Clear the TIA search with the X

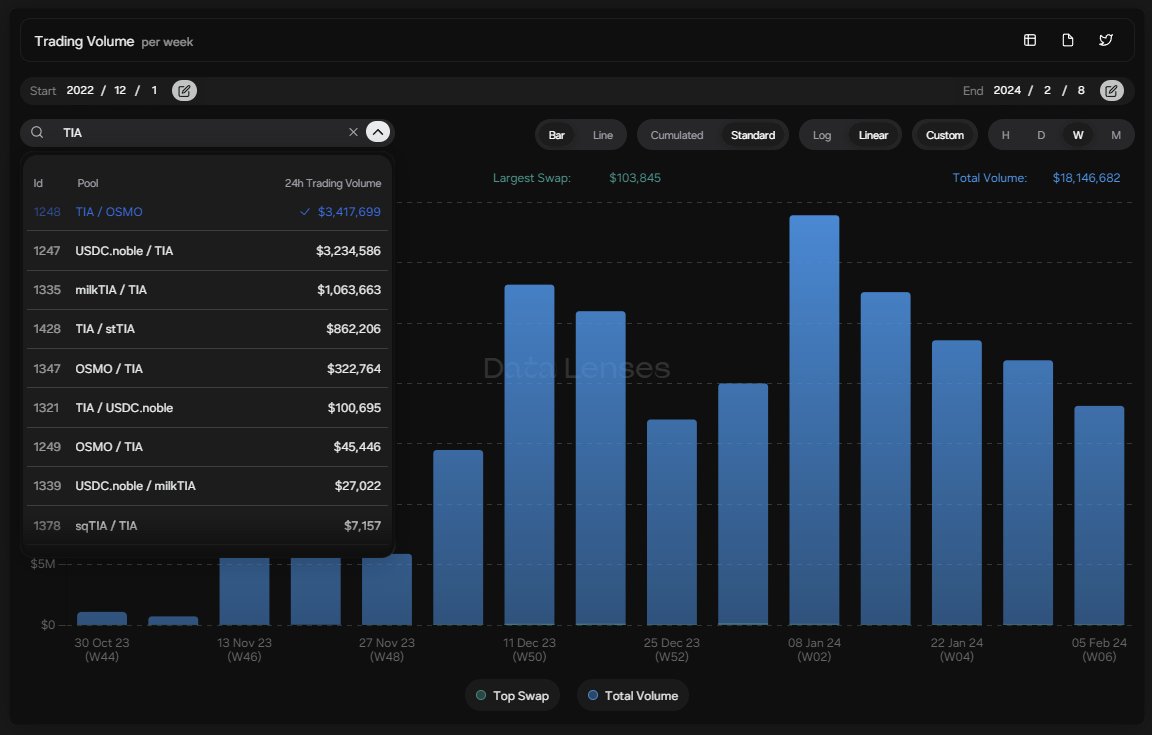point(353,132)
